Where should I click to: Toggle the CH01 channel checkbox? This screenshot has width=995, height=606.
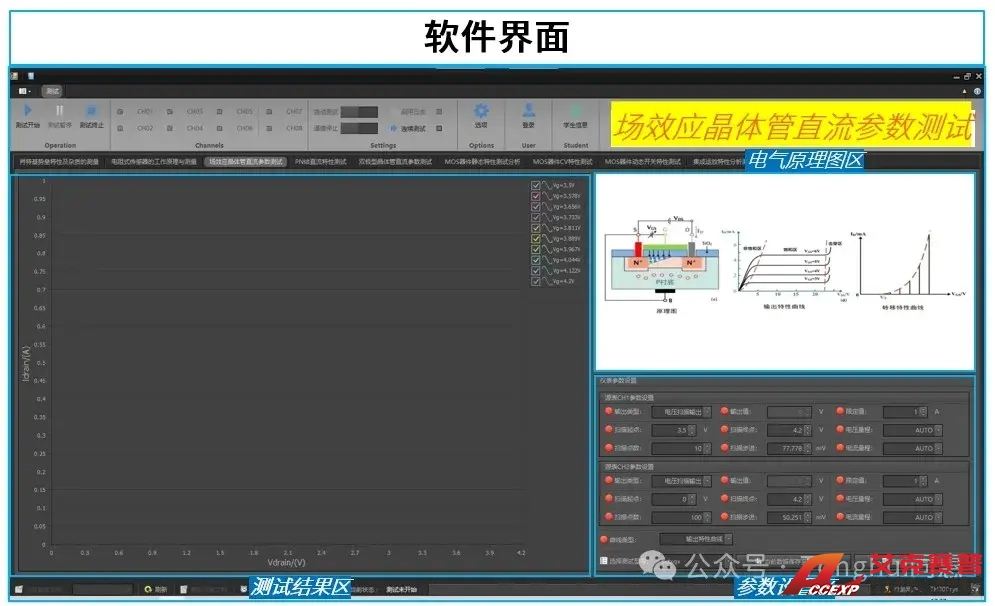click(x=120, y=112)
